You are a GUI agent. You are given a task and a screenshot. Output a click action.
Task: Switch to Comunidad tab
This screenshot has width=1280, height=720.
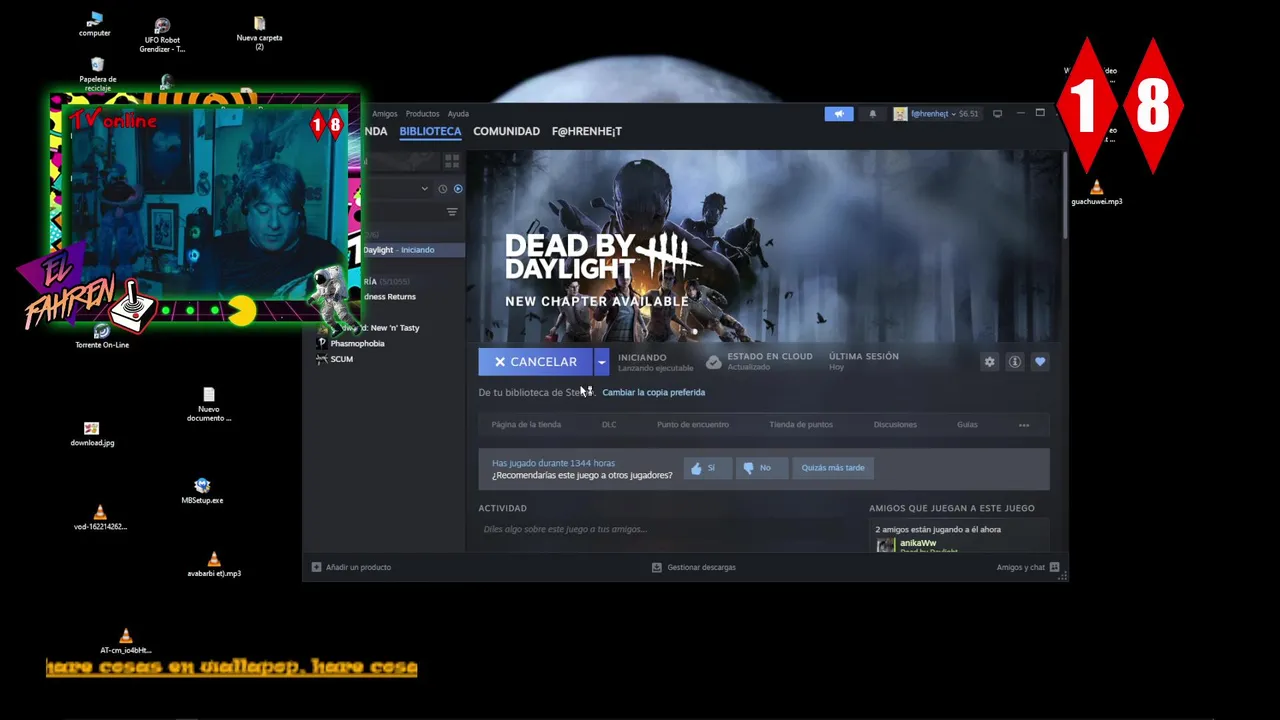coord(506,131)
